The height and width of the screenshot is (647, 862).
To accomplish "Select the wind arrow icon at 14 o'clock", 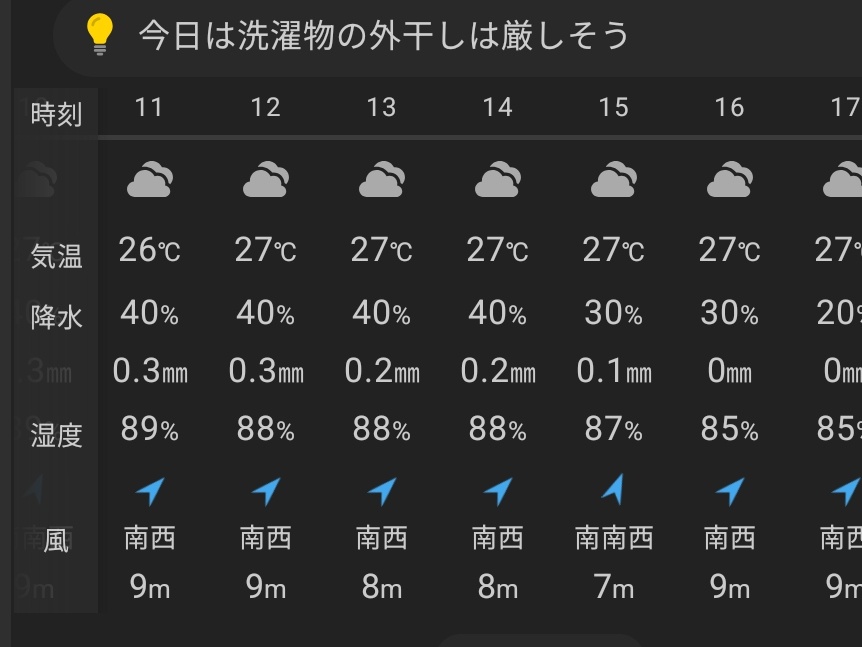I will click(498, 491).
